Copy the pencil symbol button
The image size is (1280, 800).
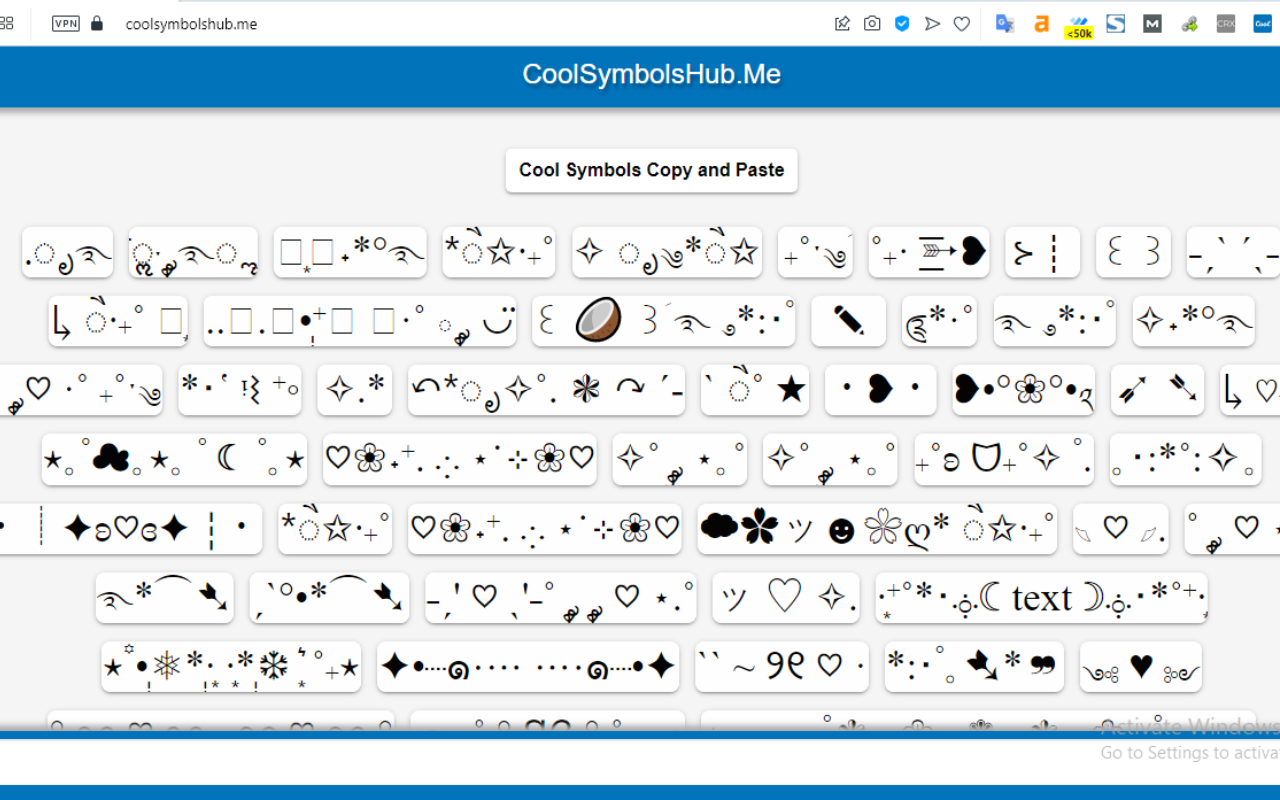(x=848, y=321)
